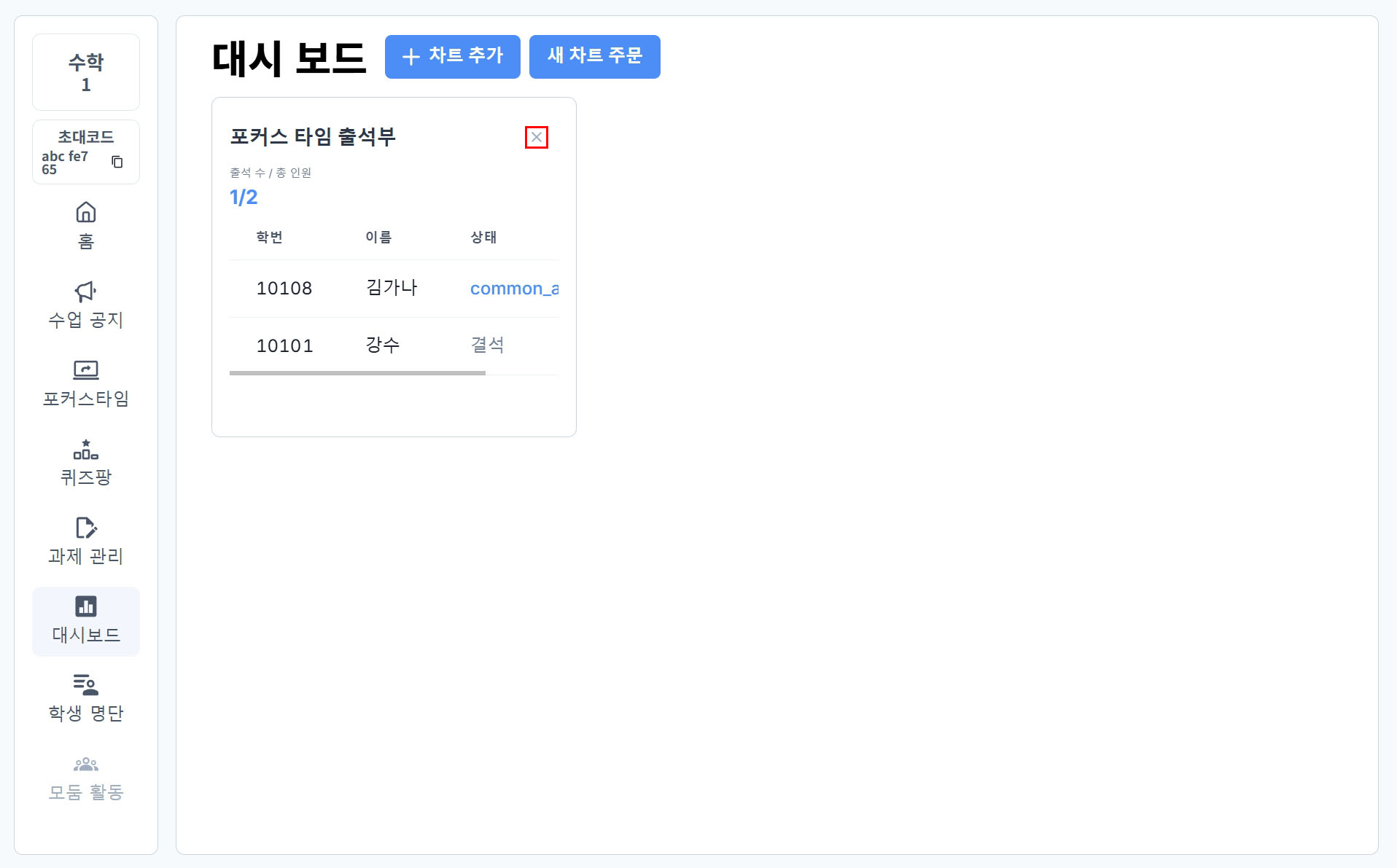Click the 결석 status for 강수
Image resolution: width=1397 pixels, height=868 pixels.
(487, 345)
